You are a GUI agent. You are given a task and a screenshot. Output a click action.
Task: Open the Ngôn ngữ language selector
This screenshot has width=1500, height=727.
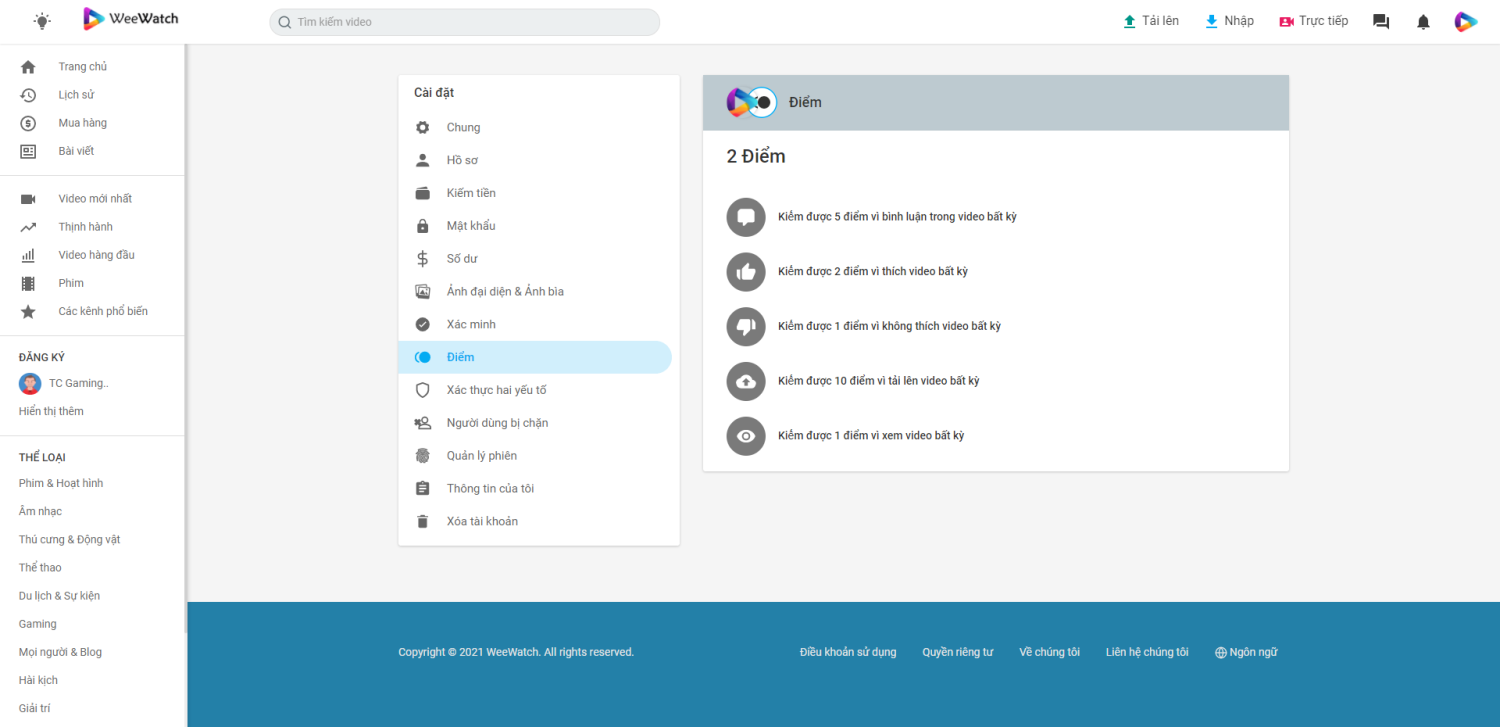coord(1246,652)
